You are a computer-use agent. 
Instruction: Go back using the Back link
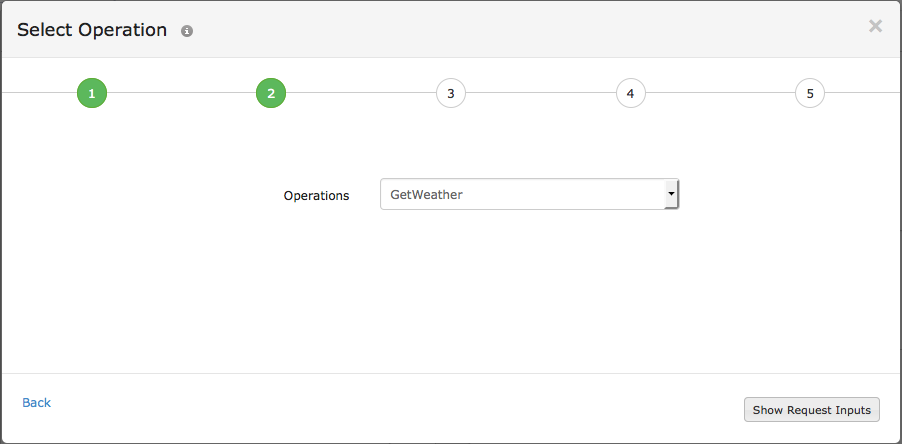tap(36, 402)
